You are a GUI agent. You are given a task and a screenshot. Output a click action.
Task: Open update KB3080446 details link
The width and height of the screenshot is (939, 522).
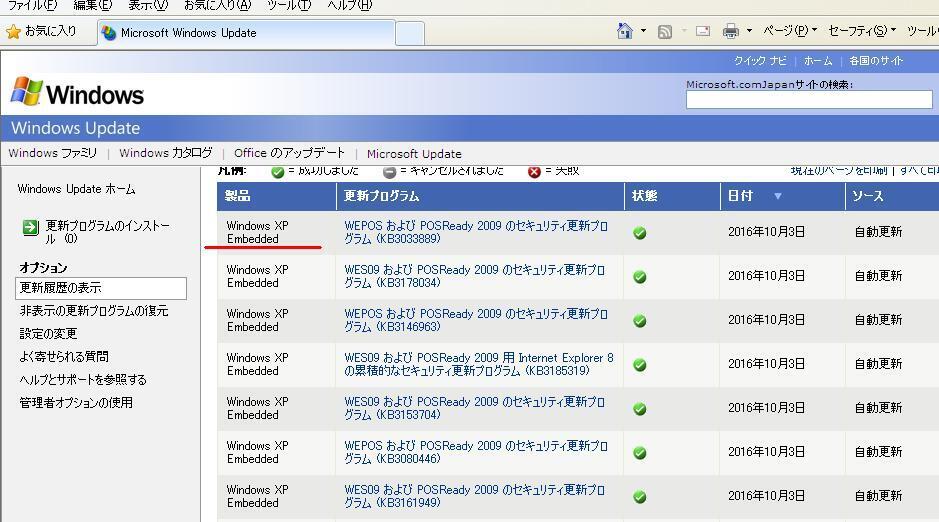point(475,452)
